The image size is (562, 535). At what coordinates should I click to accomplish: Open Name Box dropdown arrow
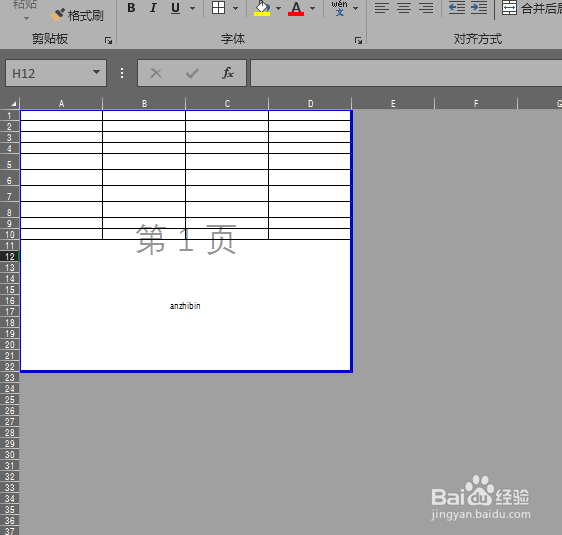coord(96,72)
